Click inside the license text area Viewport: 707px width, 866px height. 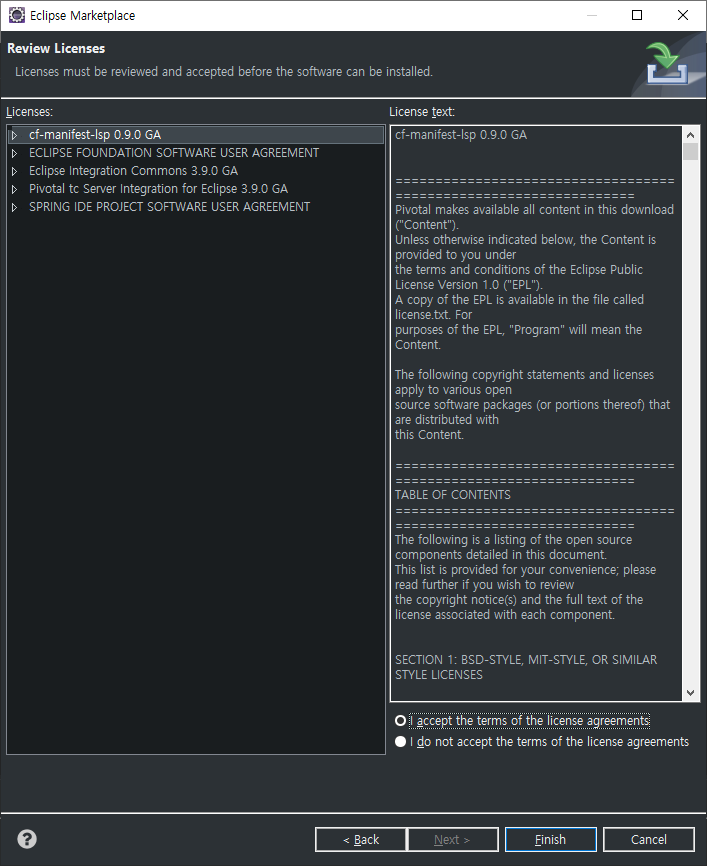(x=536, y=414)
